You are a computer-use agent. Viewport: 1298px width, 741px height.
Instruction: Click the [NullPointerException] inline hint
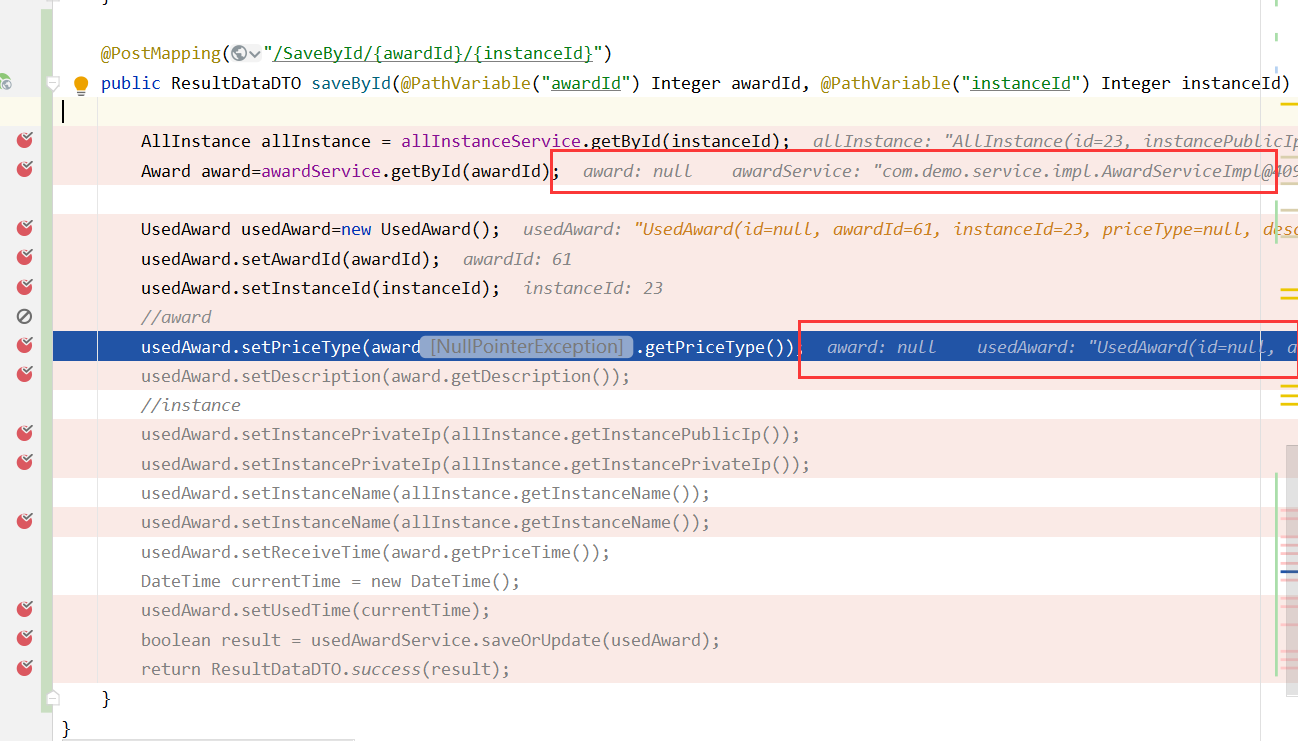point(527,346)
